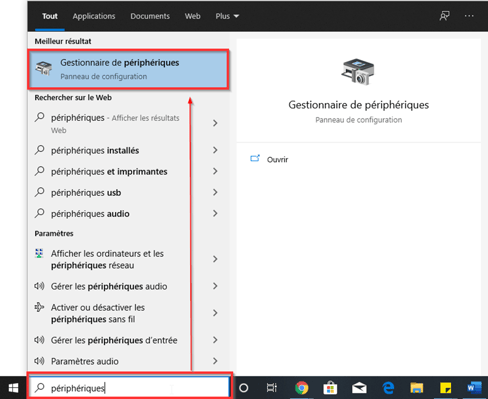The image size is (488, 399).
Task: Open the Plus dropdown menu
Action: pos(227,16)
